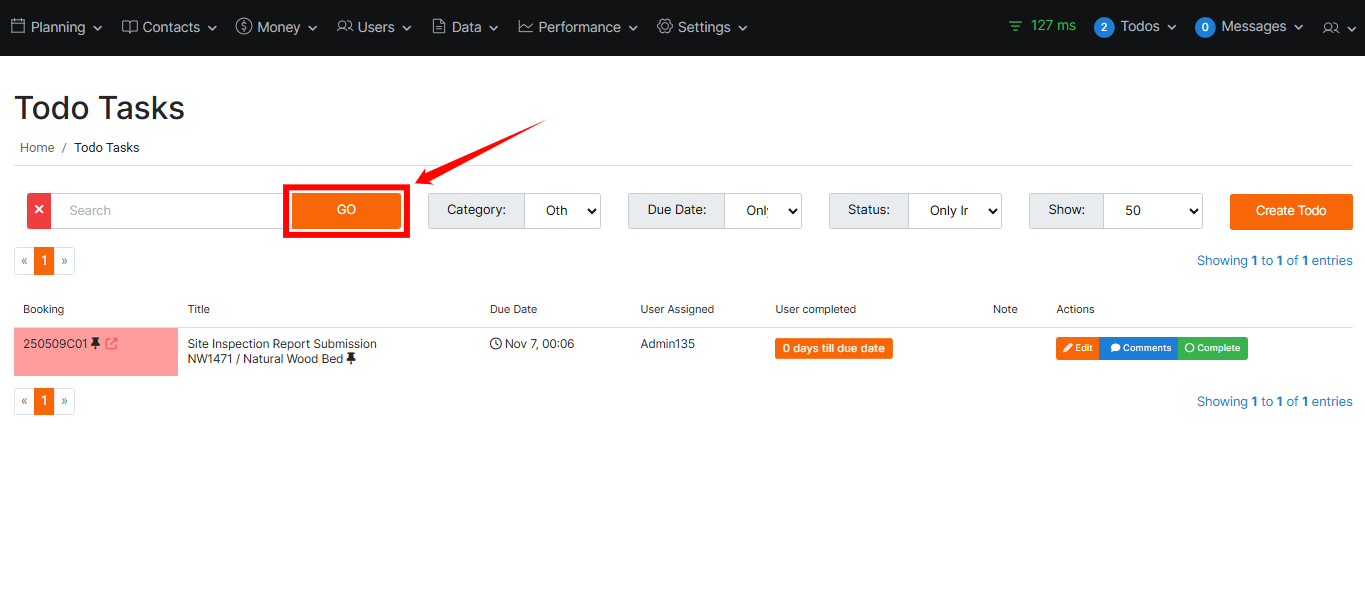
Task: Click the blue Todos count badge
Action: tap(1103, 28)
